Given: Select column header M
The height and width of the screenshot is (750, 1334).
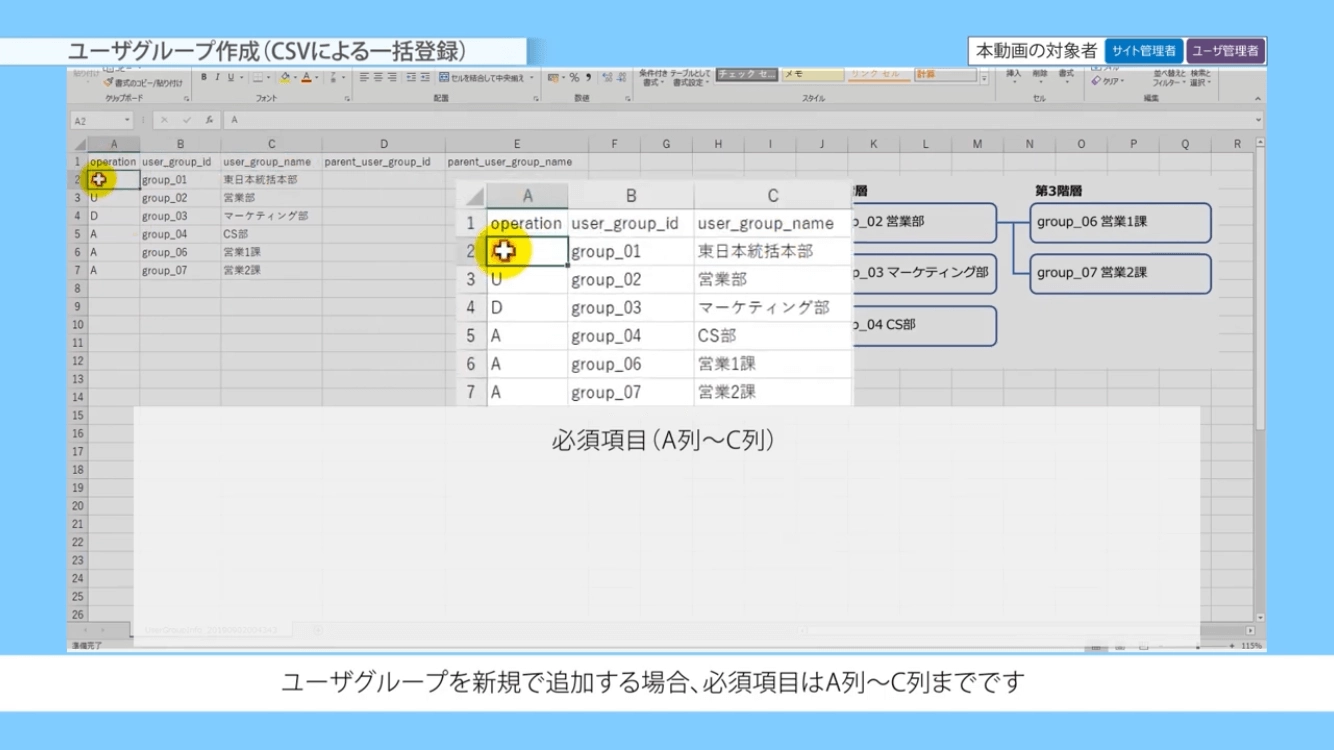Looking at the screenshot, I should 977,144.
